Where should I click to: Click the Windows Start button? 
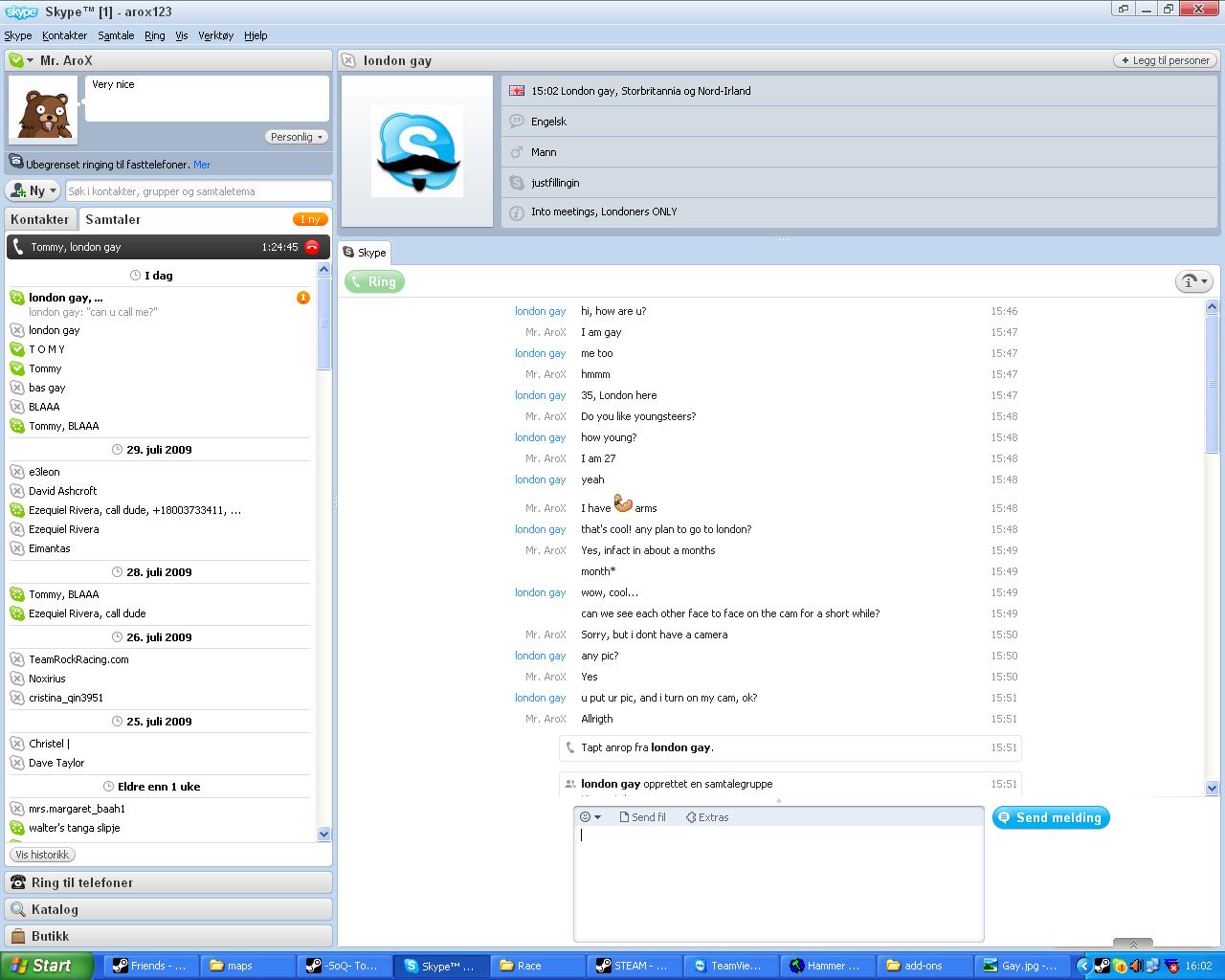[x=46, y=966]
